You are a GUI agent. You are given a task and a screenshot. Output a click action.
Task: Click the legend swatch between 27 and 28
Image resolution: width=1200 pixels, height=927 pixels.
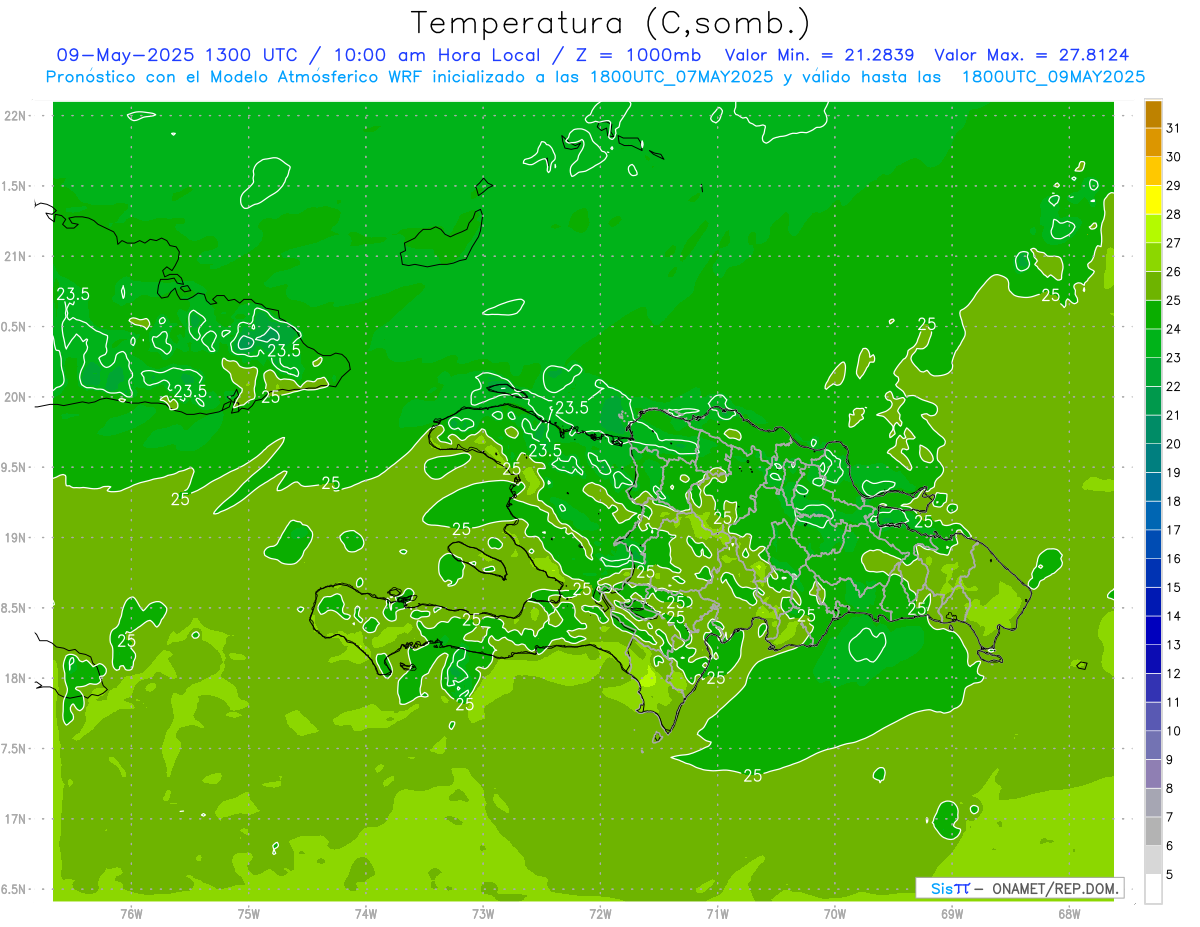[x=1153, y=228]
